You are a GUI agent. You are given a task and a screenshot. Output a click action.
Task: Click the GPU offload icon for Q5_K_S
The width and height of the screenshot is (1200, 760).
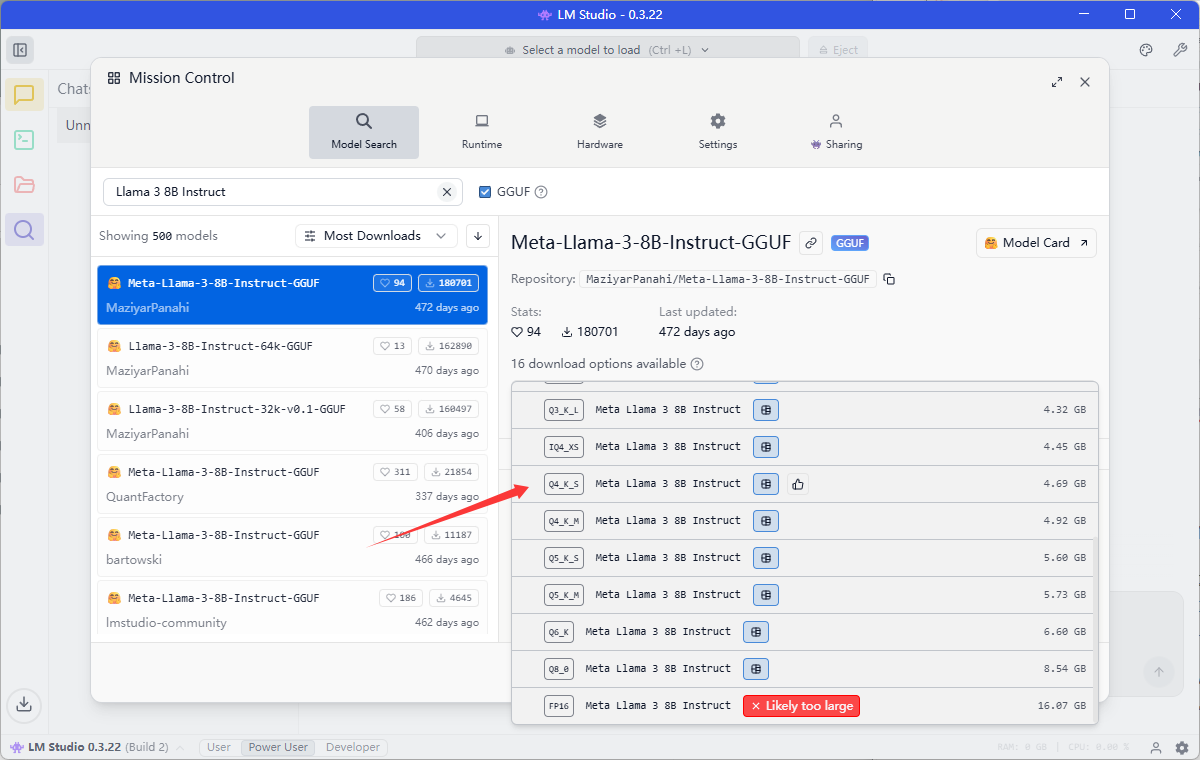766,558
